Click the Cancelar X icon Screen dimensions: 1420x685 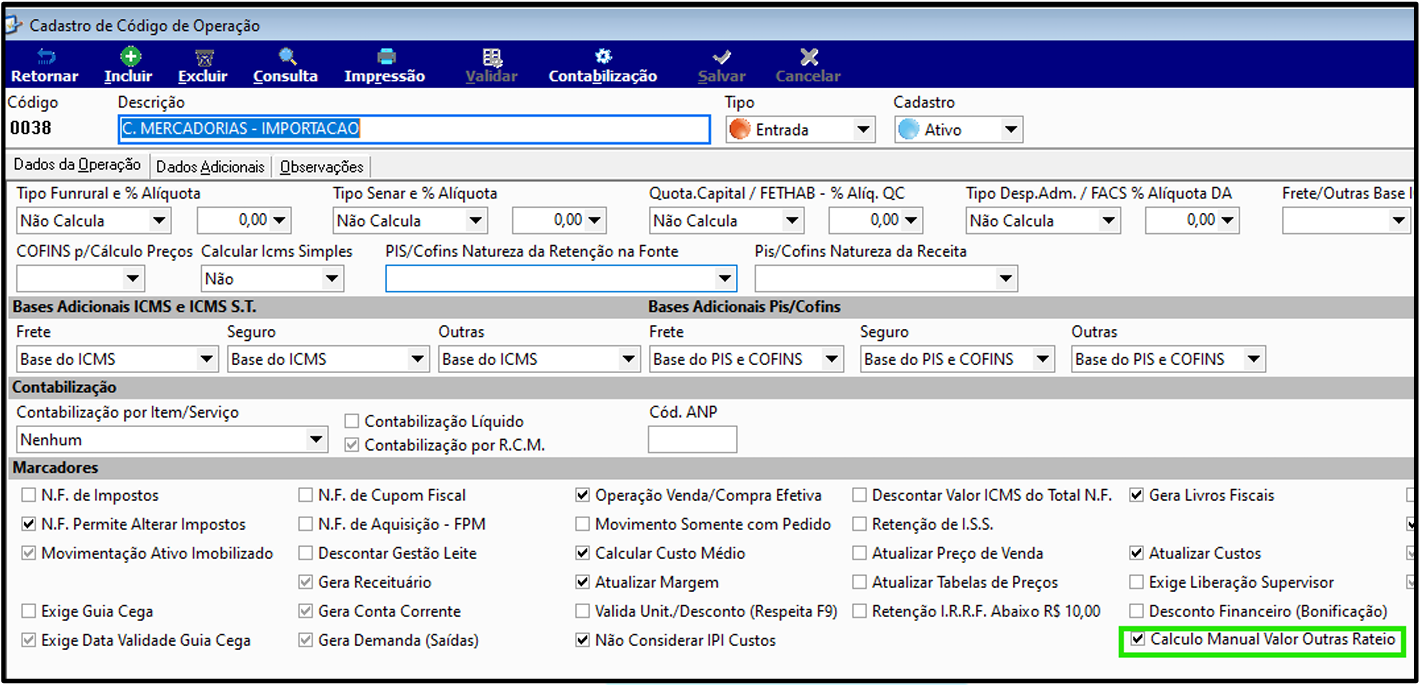[809, 57]
